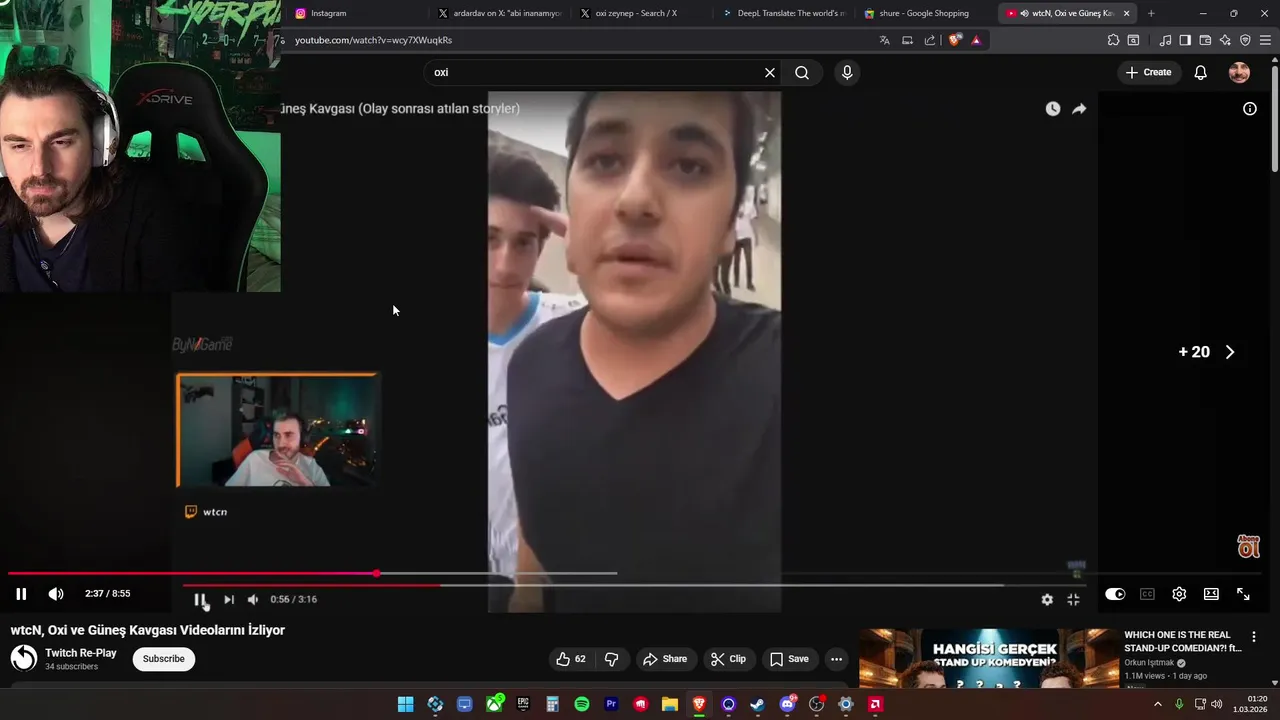Click the share page icon in address bar
The width and height of the screenshot is (1280, 720).
click(x=930, y=40)
